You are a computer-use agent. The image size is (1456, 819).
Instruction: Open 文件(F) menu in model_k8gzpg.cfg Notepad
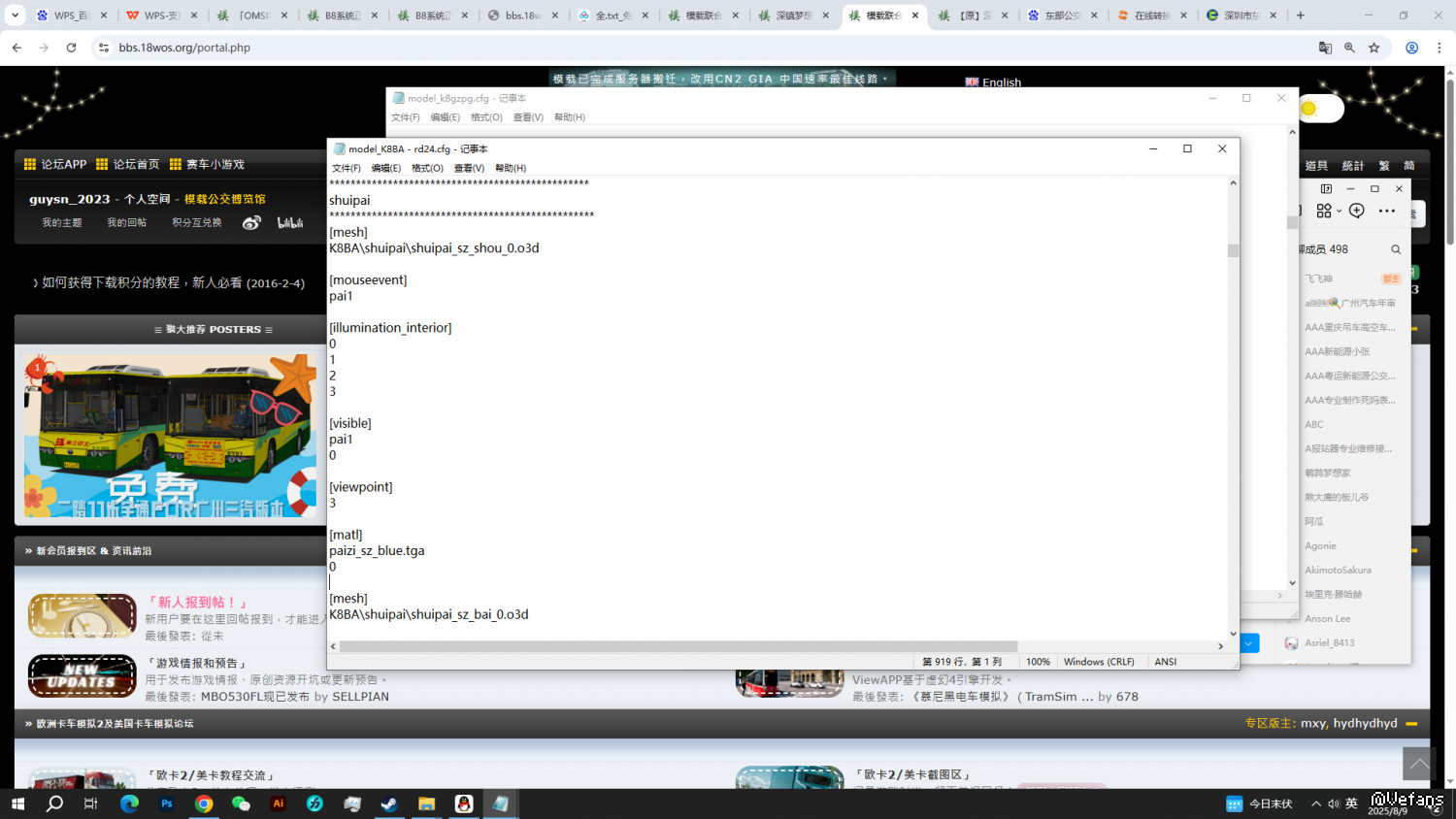[x=406, y=117]
